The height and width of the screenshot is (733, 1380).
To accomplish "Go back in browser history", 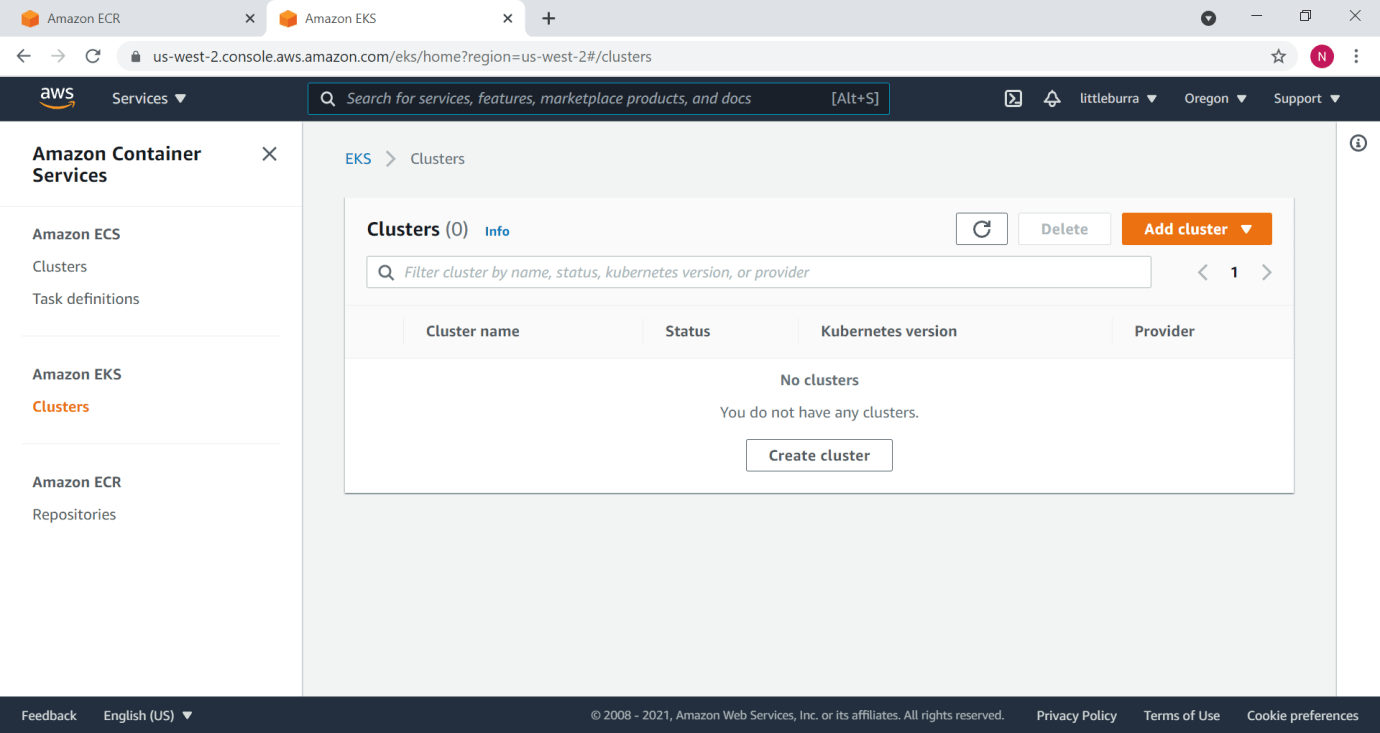I will [24, 56].
